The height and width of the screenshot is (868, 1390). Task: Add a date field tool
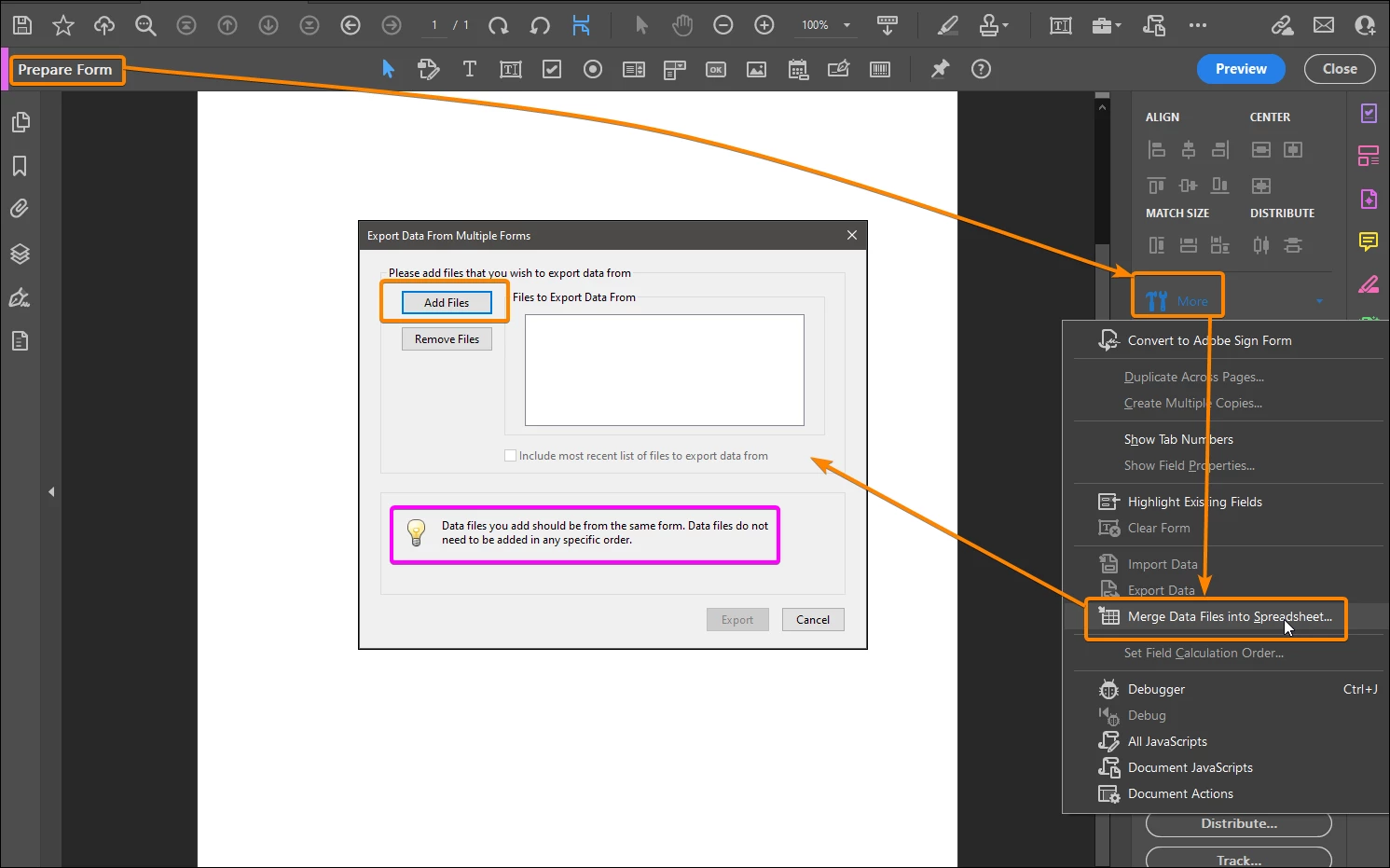798,69
